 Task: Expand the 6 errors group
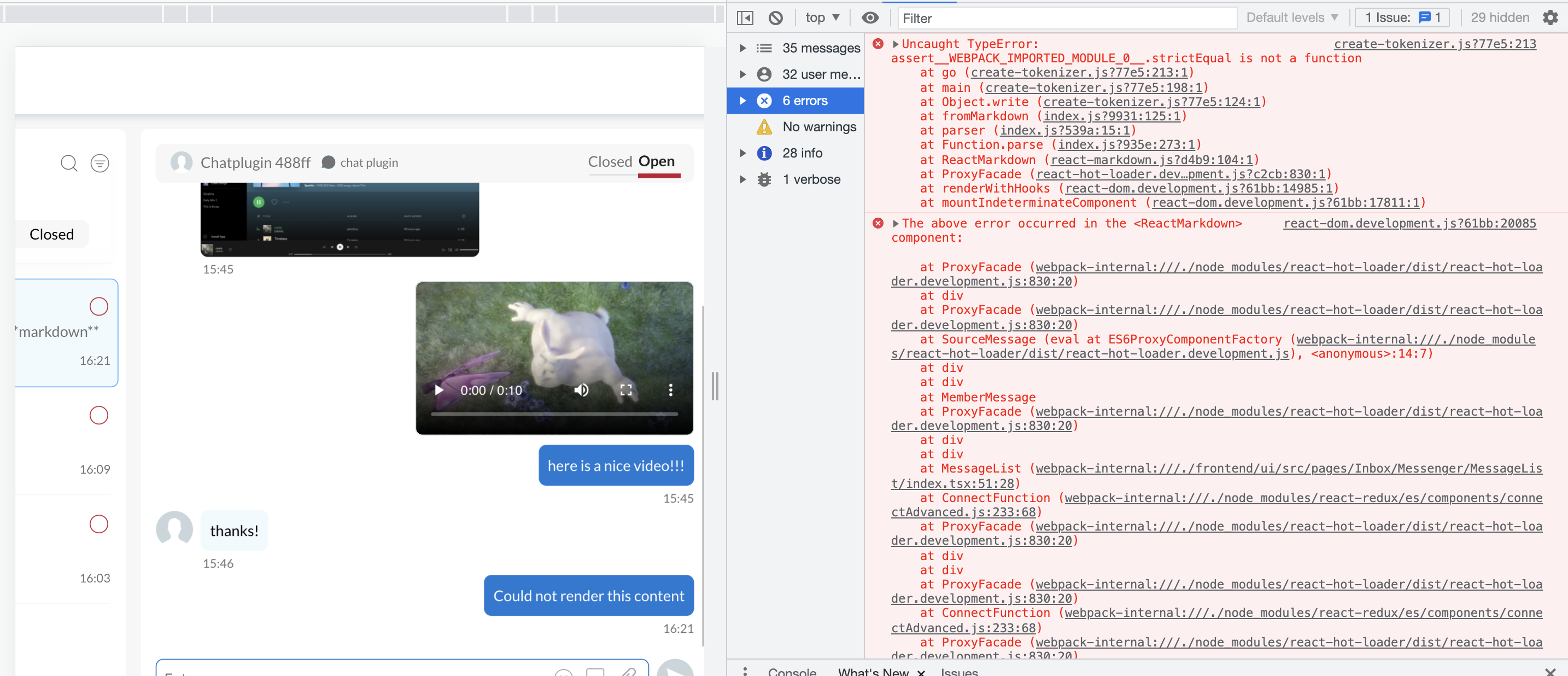tap(742, 101)
